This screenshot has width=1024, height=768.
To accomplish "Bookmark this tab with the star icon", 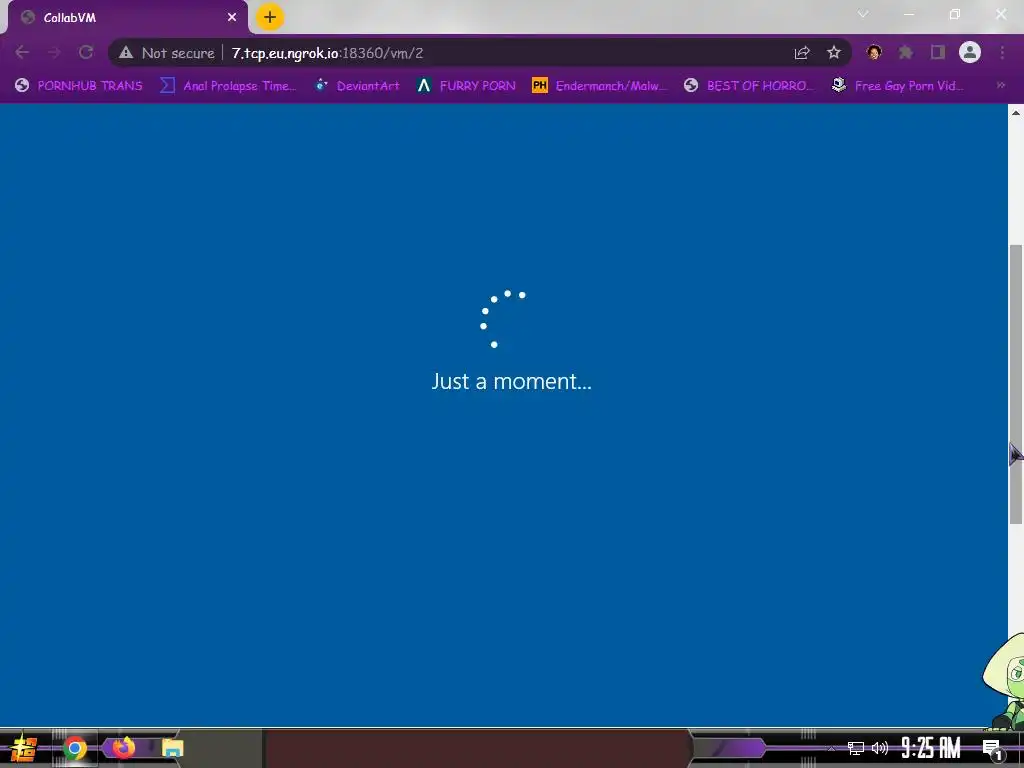I will 833,53.
